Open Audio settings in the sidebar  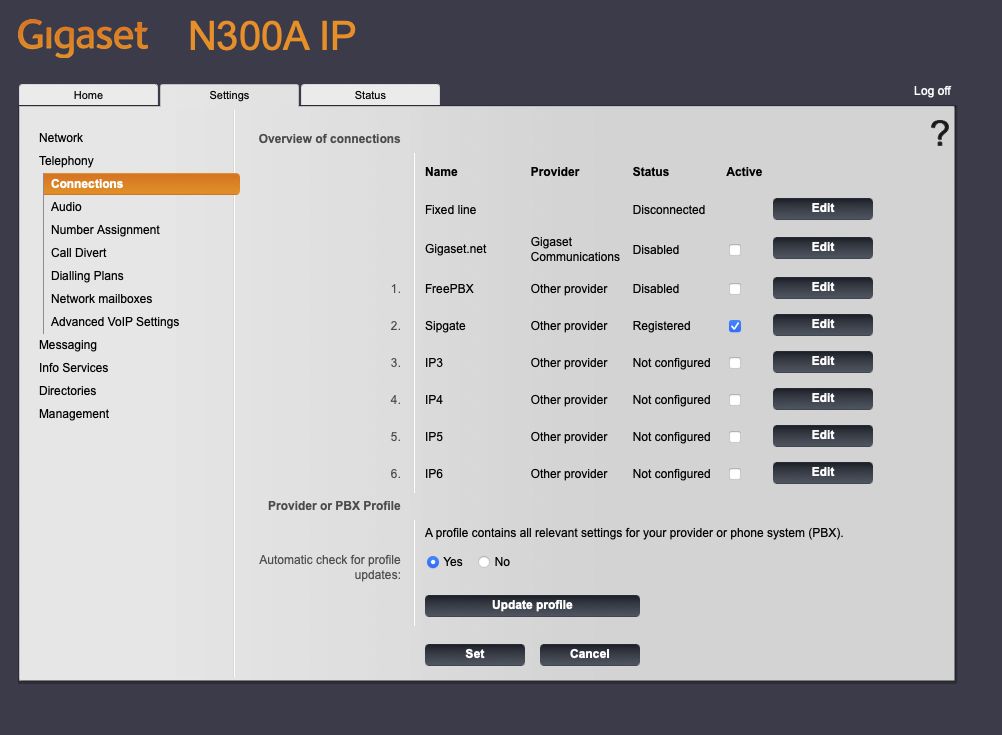(66, 207)
